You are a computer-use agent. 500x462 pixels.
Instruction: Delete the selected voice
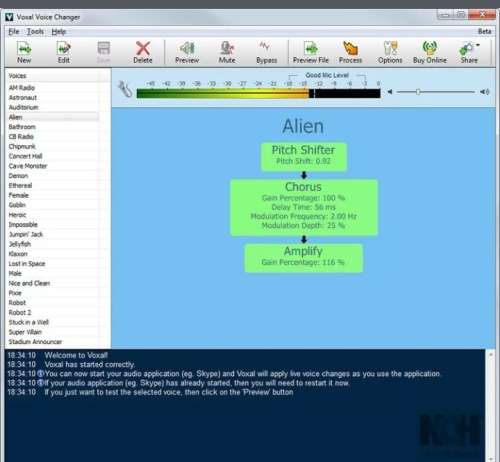pos(143,52)
